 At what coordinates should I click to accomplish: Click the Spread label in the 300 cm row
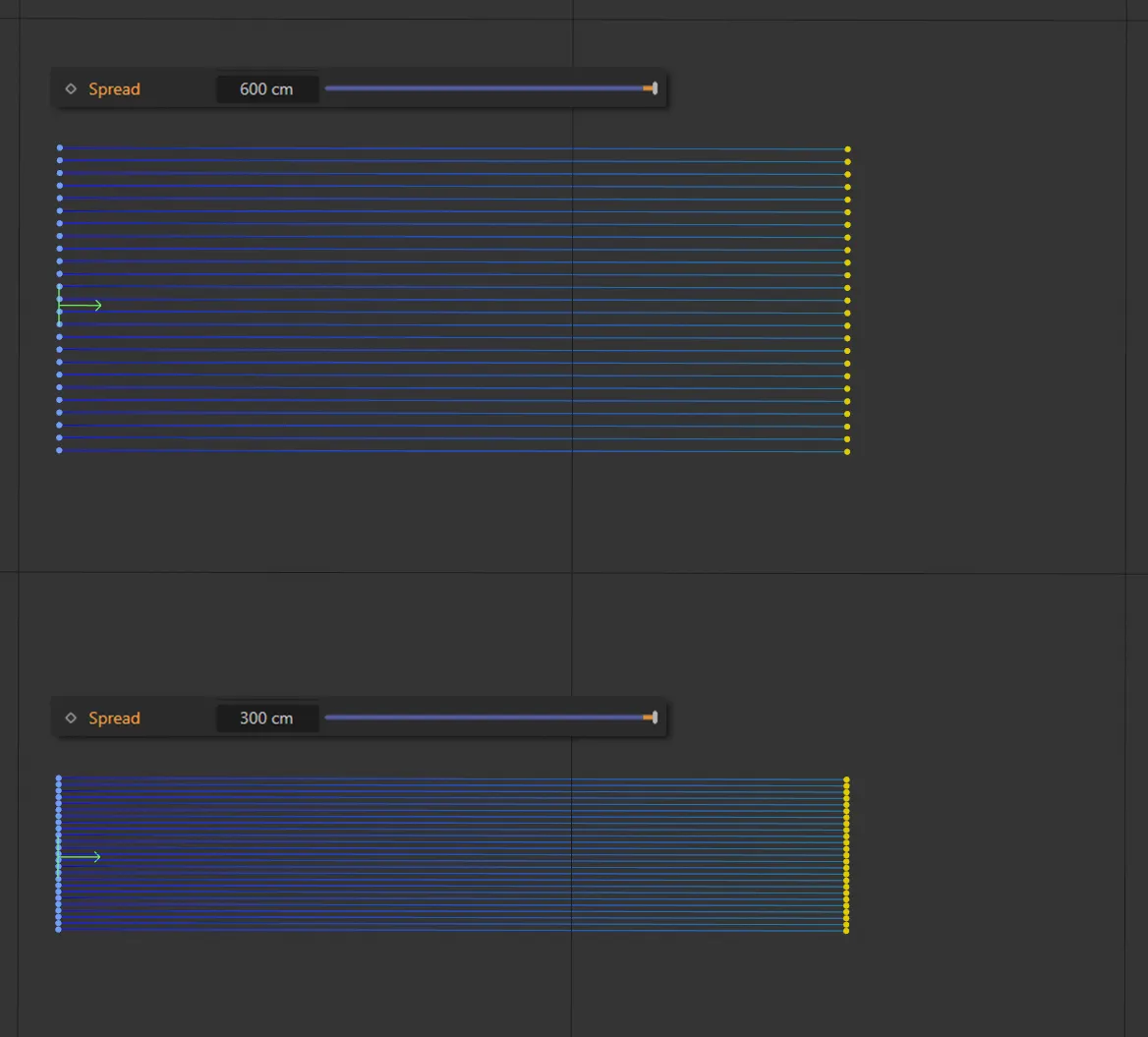point(114,718)
